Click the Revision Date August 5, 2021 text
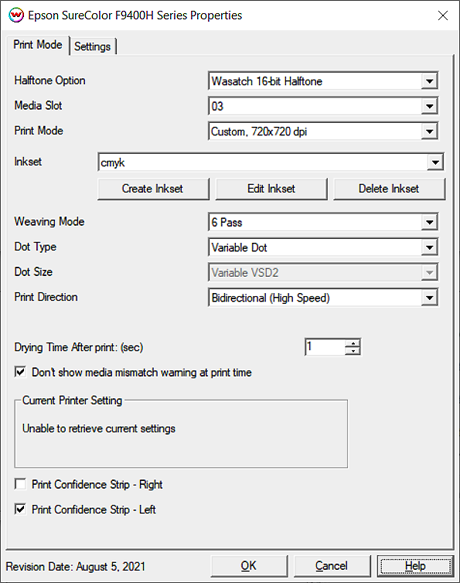 tap(75, 567)
